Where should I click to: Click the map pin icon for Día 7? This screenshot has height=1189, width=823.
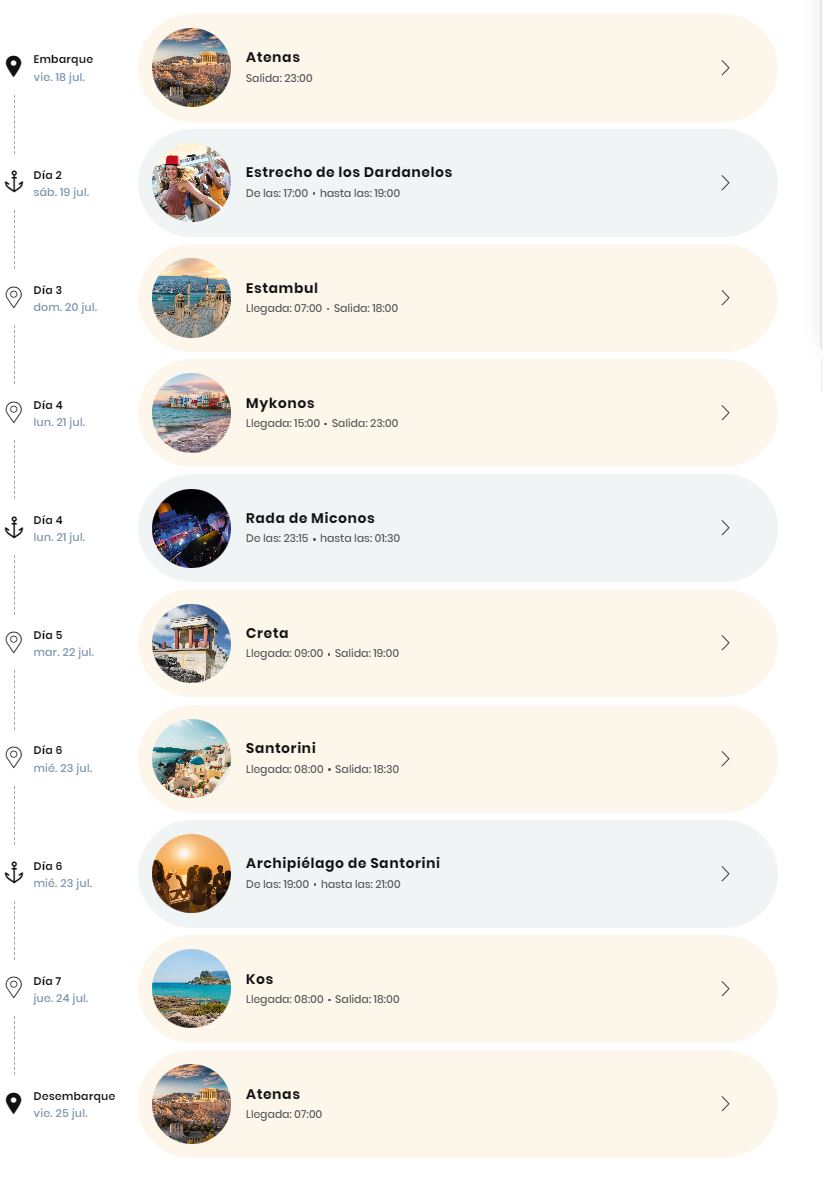click(x=14, y=987)
